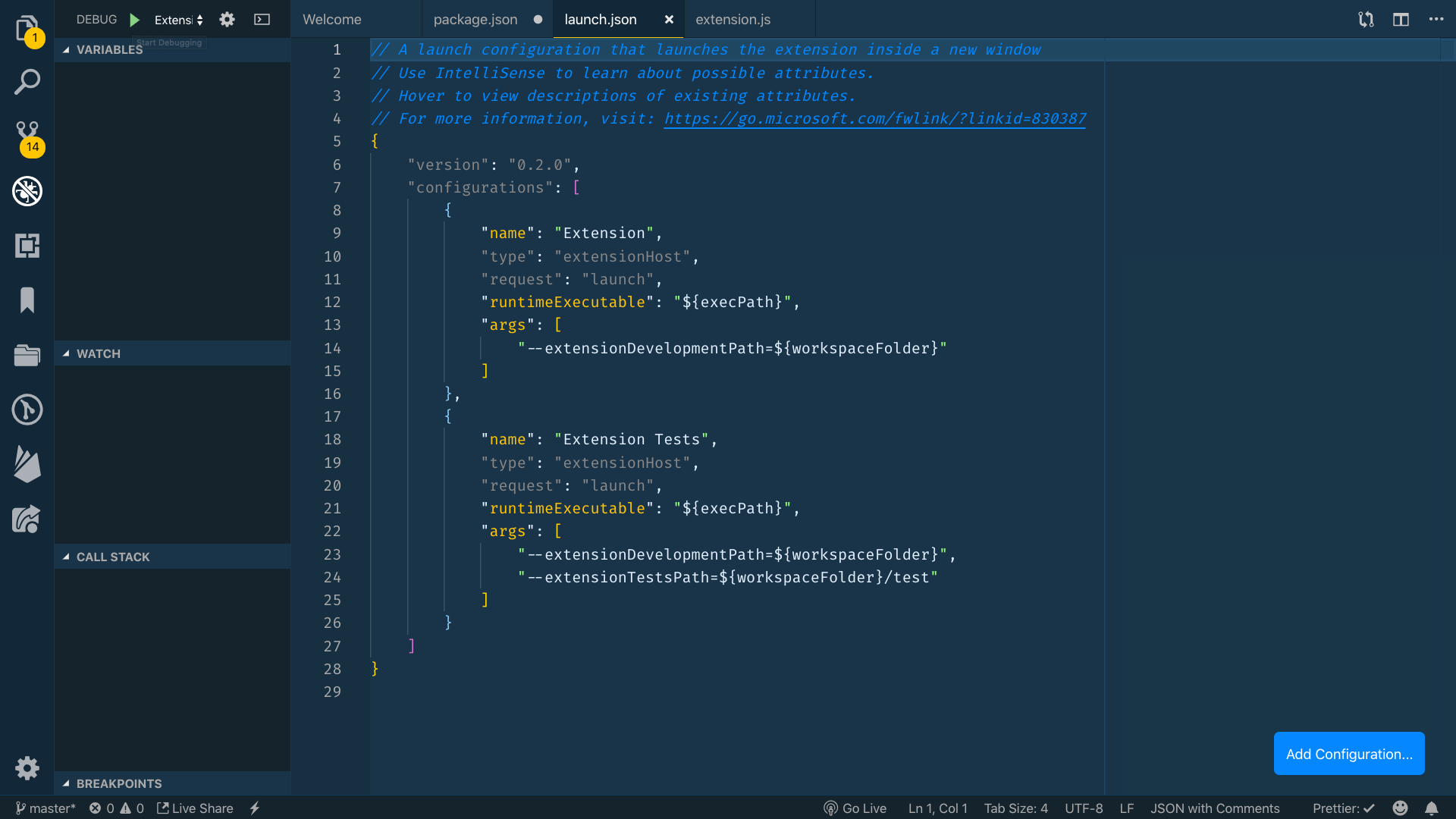The width and height of the screenshot is (1456, 819).
Task: Click the master branch indicator in status bar
Action: click(45, 808)
